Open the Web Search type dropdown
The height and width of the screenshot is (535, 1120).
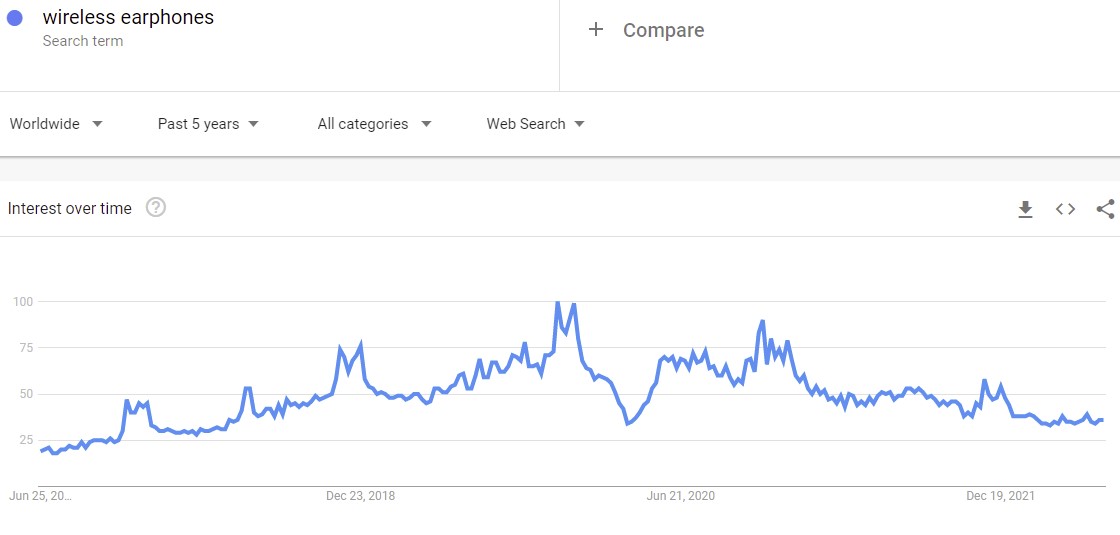pyautogui.click(x=535, y=124)
